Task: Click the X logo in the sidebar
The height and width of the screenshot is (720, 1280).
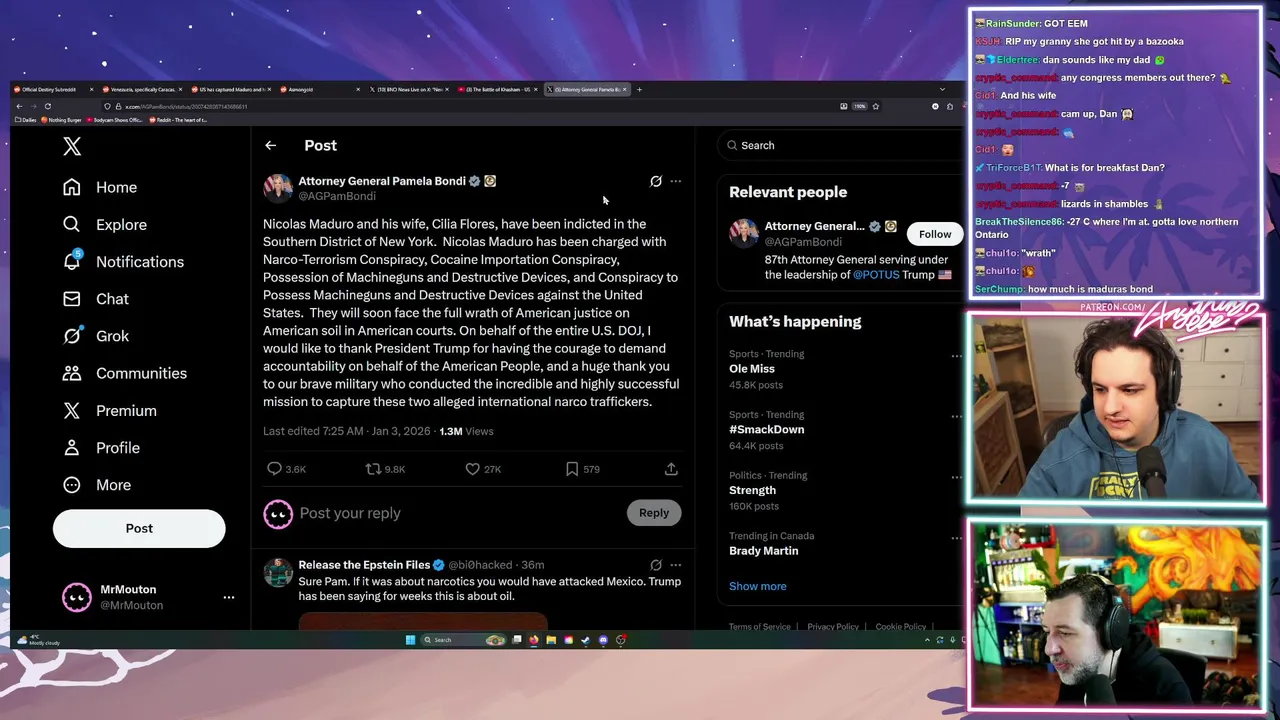Action: (72, 147)
